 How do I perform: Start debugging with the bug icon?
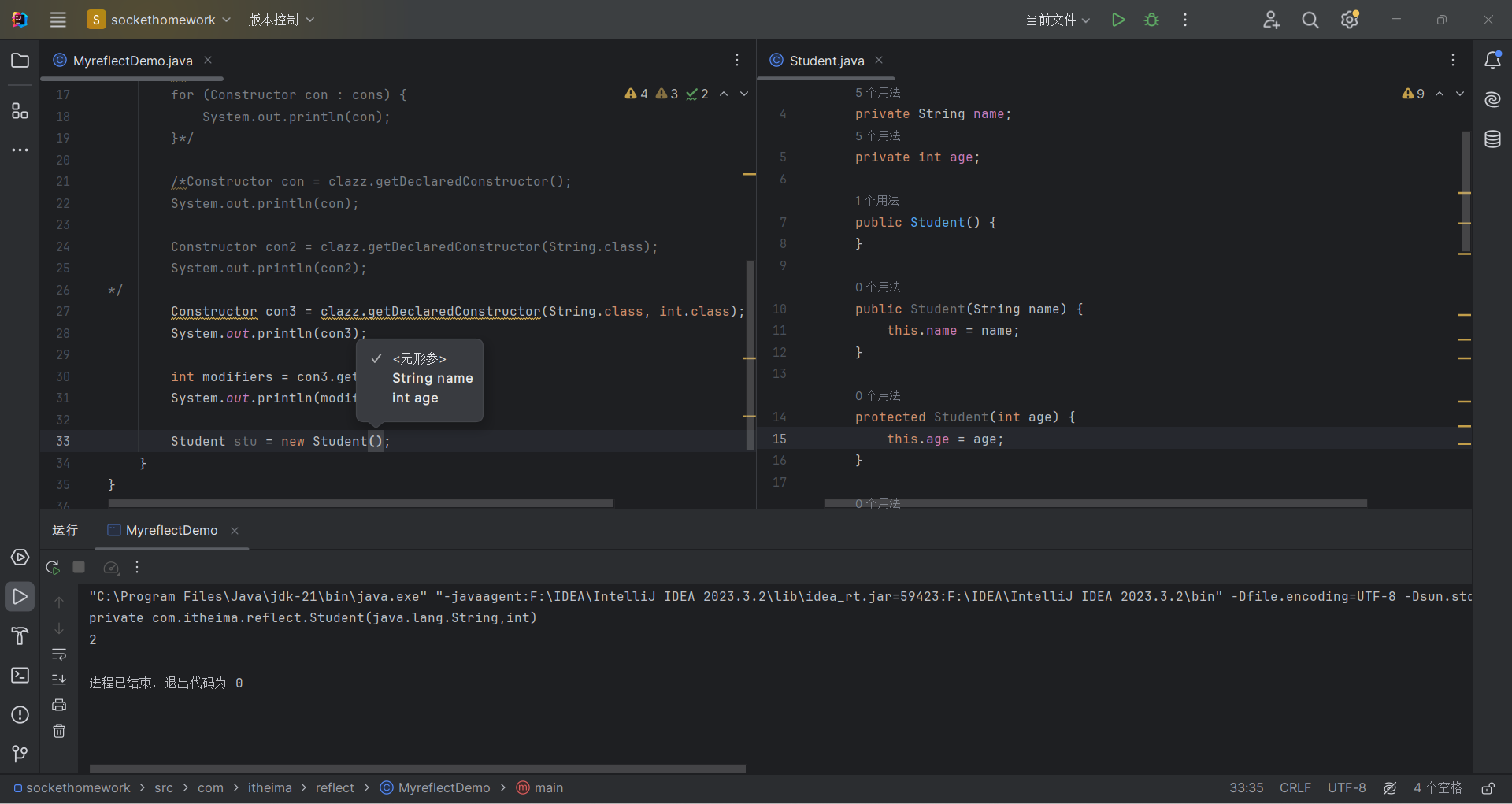tap(1151, 20)
